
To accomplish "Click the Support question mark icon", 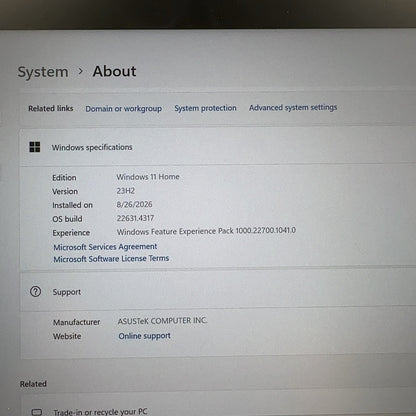I will [35, 292].
